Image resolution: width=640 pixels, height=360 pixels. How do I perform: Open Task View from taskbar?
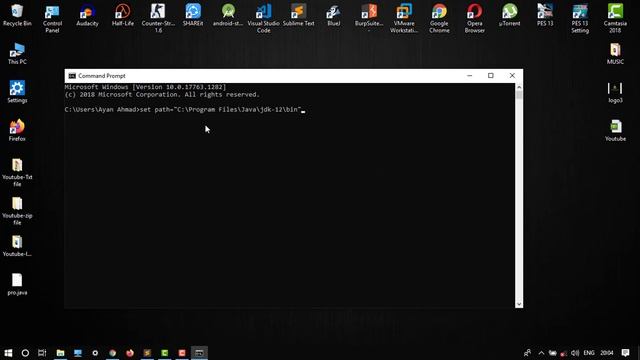42,353
